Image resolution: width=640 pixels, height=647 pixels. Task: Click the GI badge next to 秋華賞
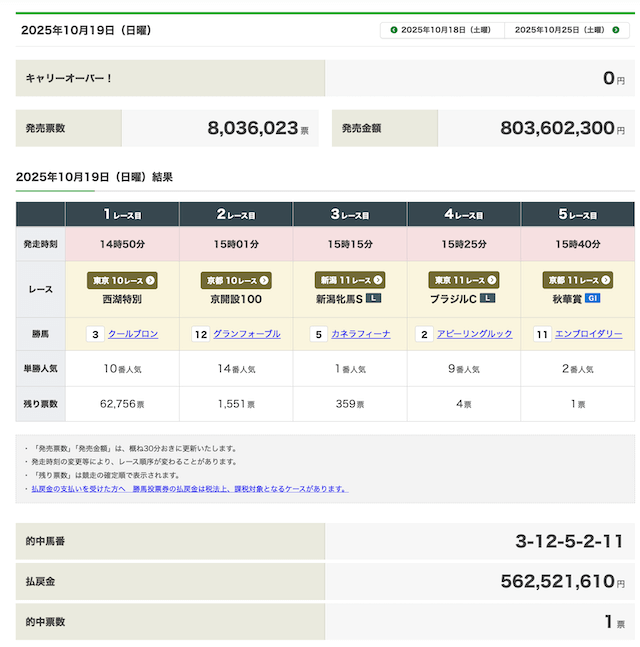592,298
